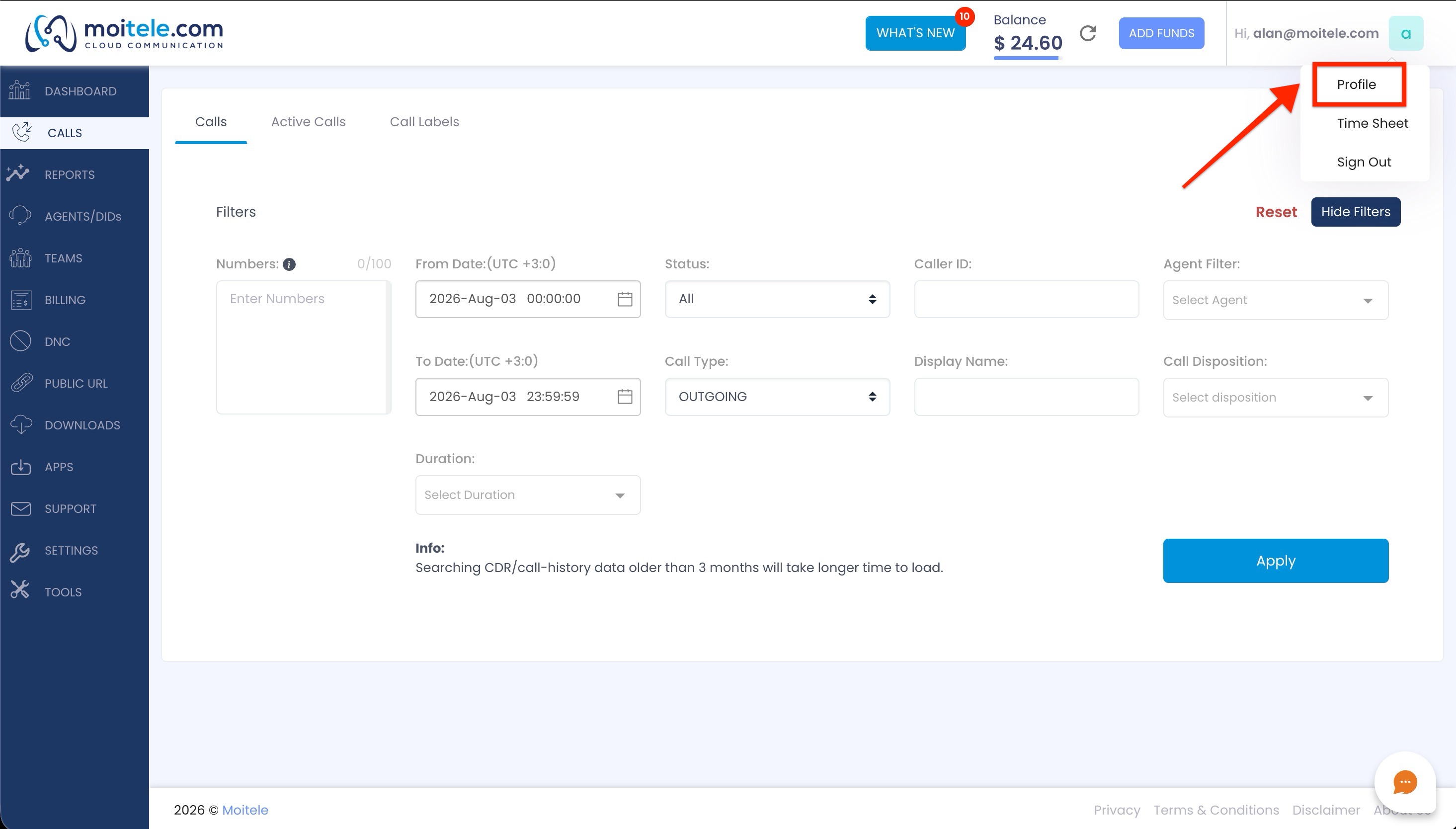Click the Billing invoice icon in sidebar
This screenshot has width=1456, height=829.
(21, 300)
